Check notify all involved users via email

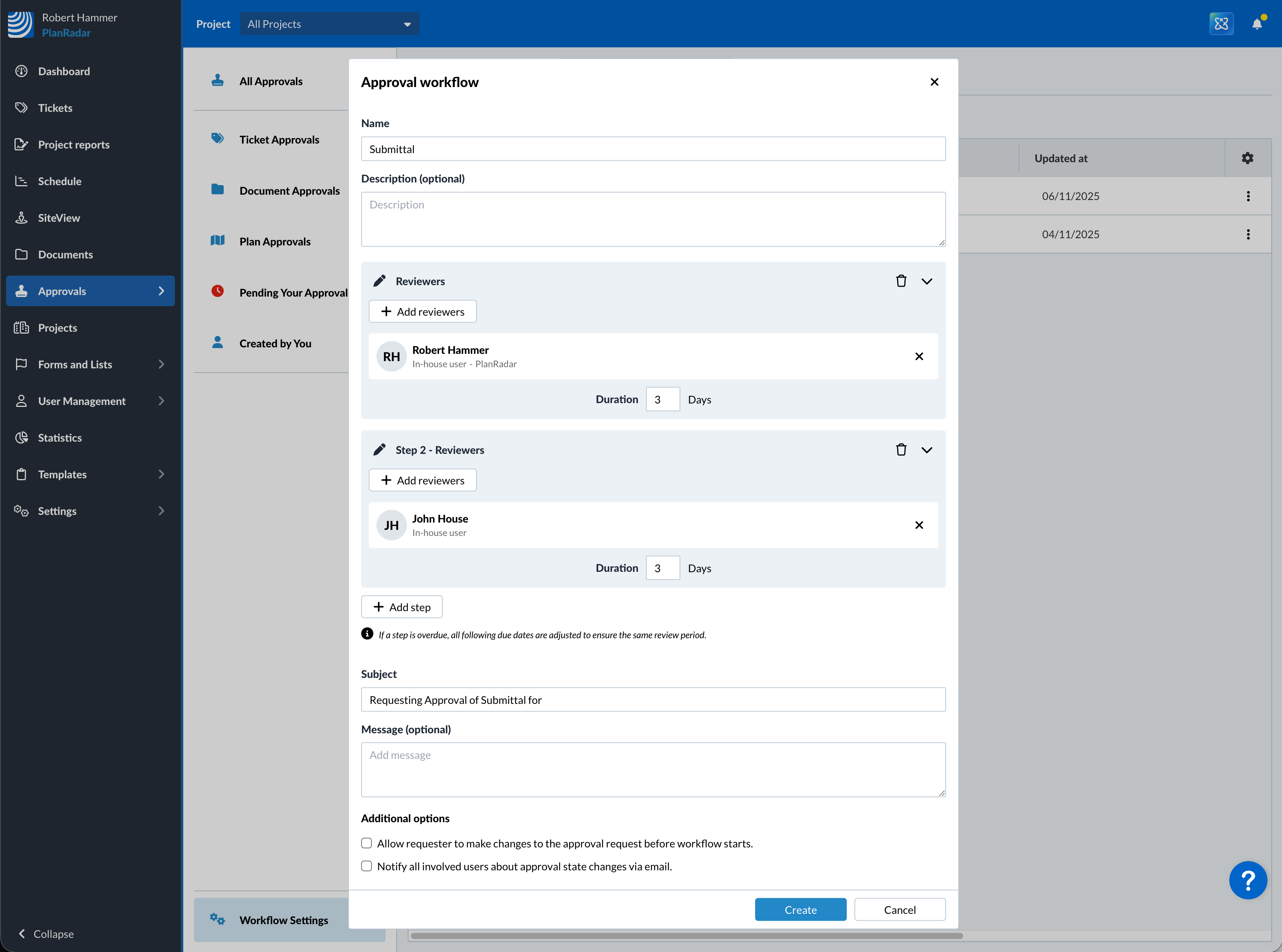367,866
